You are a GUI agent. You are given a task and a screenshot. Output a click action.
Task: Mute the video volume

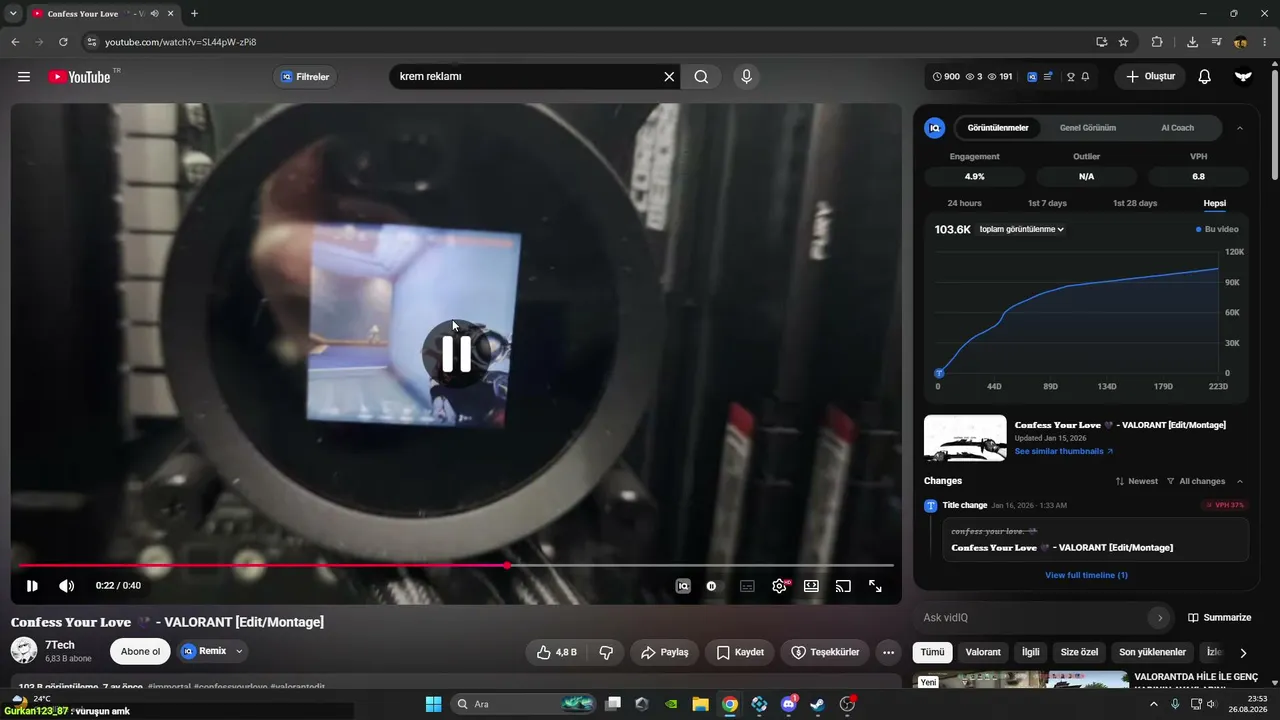coord(66,586)
